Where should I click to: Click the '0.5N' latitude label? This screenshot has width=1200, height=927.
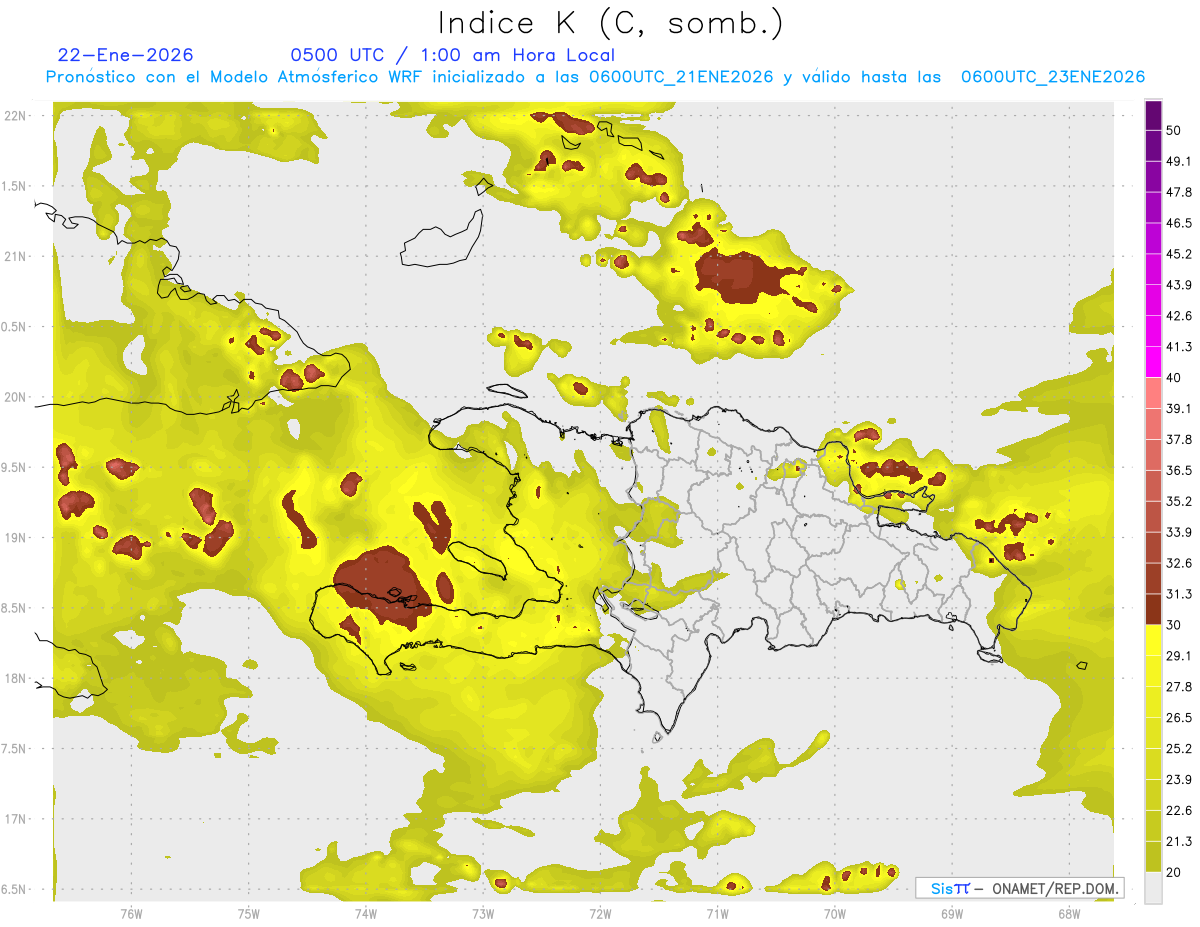click(15, 327)
